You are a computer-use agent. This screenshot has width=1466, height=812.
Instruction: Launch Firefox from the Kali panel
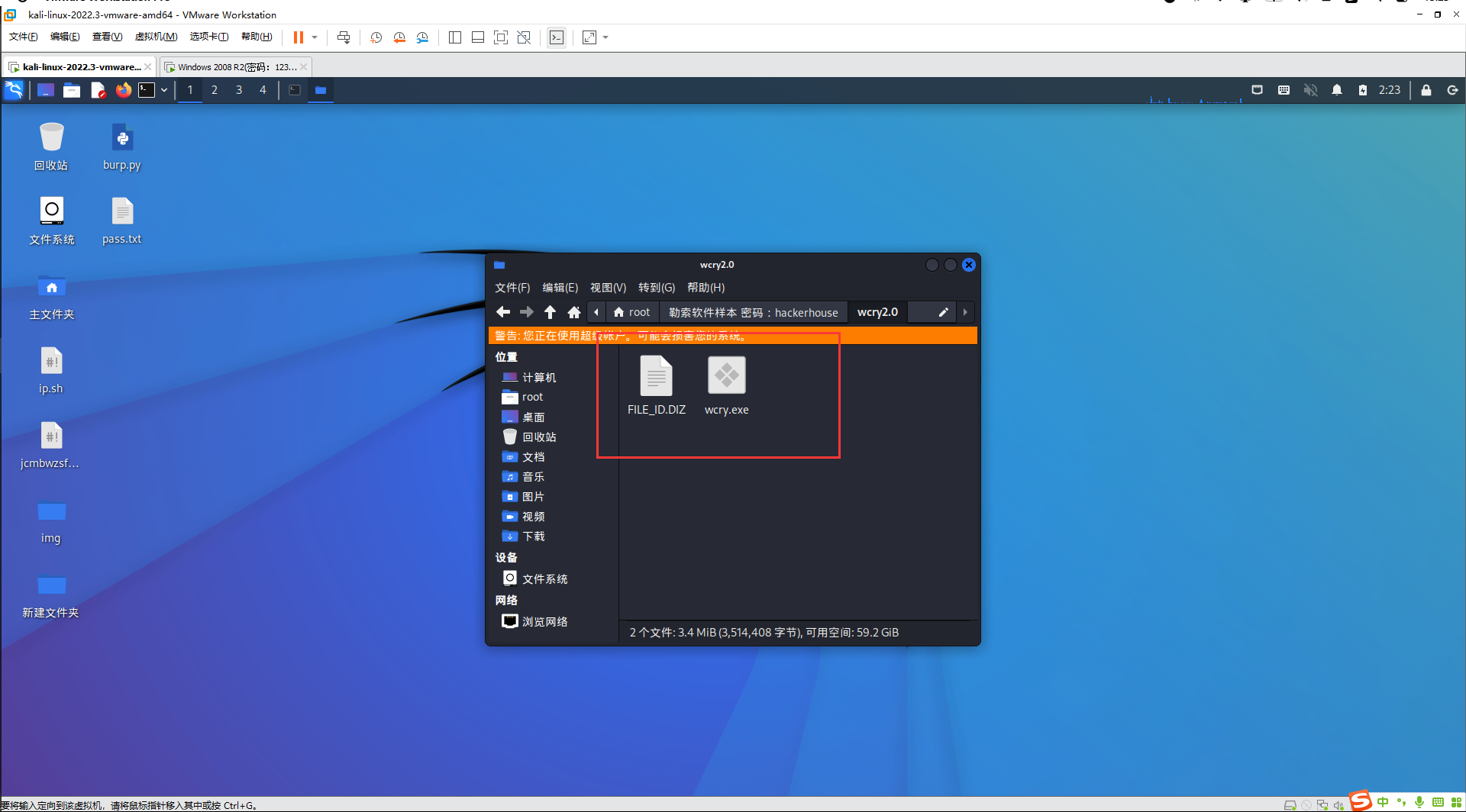pyautogui.click(x=123, y=90)
